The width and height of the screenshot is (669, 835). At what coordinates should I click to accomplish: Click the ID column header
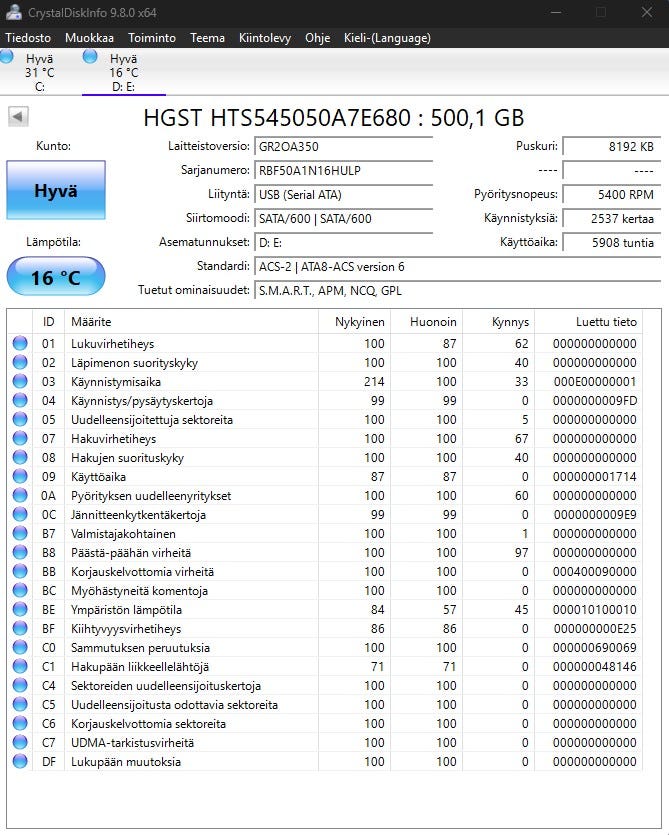48,322
